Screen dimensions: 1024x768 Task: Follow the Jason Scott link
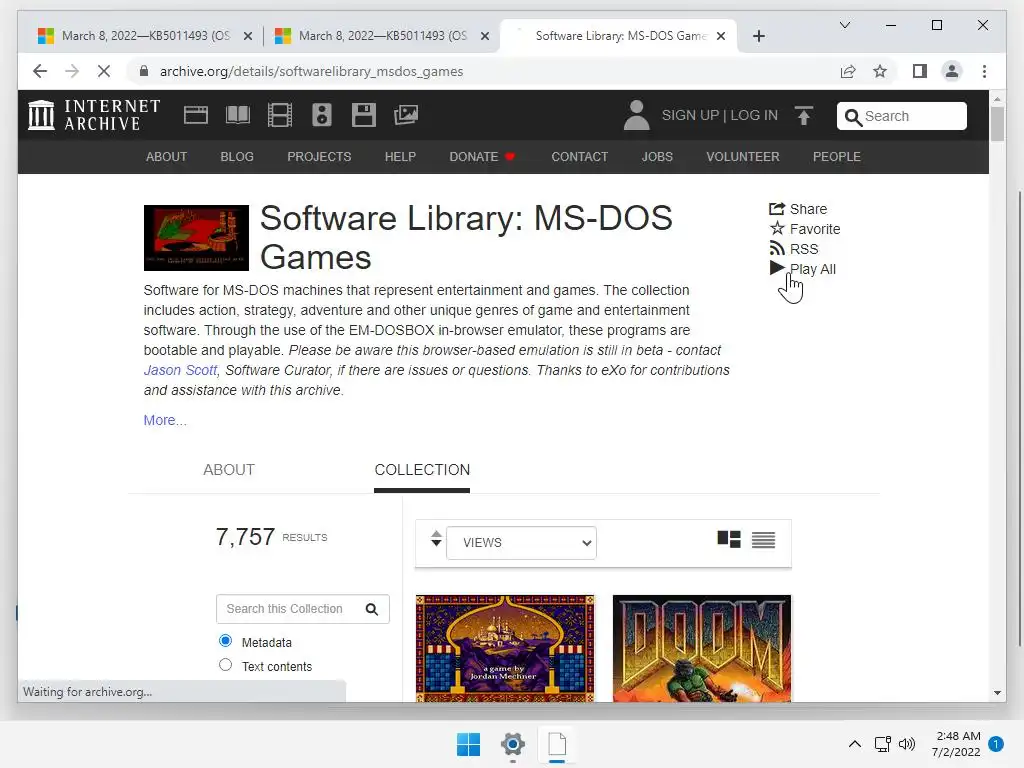pyautogui.click(x=180, y=370)
